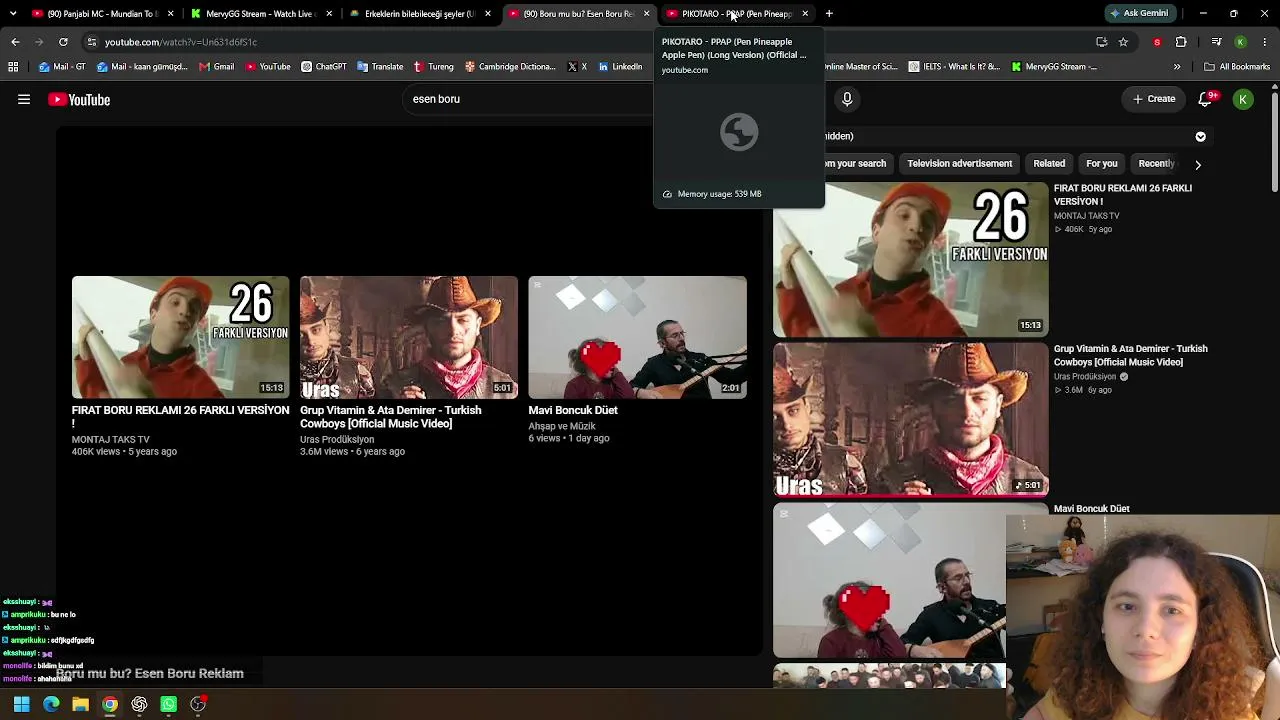Switch to the PIKOTARO PPAP tab
This screenshot has width=1280, height=720.
[x=738, y=14]
